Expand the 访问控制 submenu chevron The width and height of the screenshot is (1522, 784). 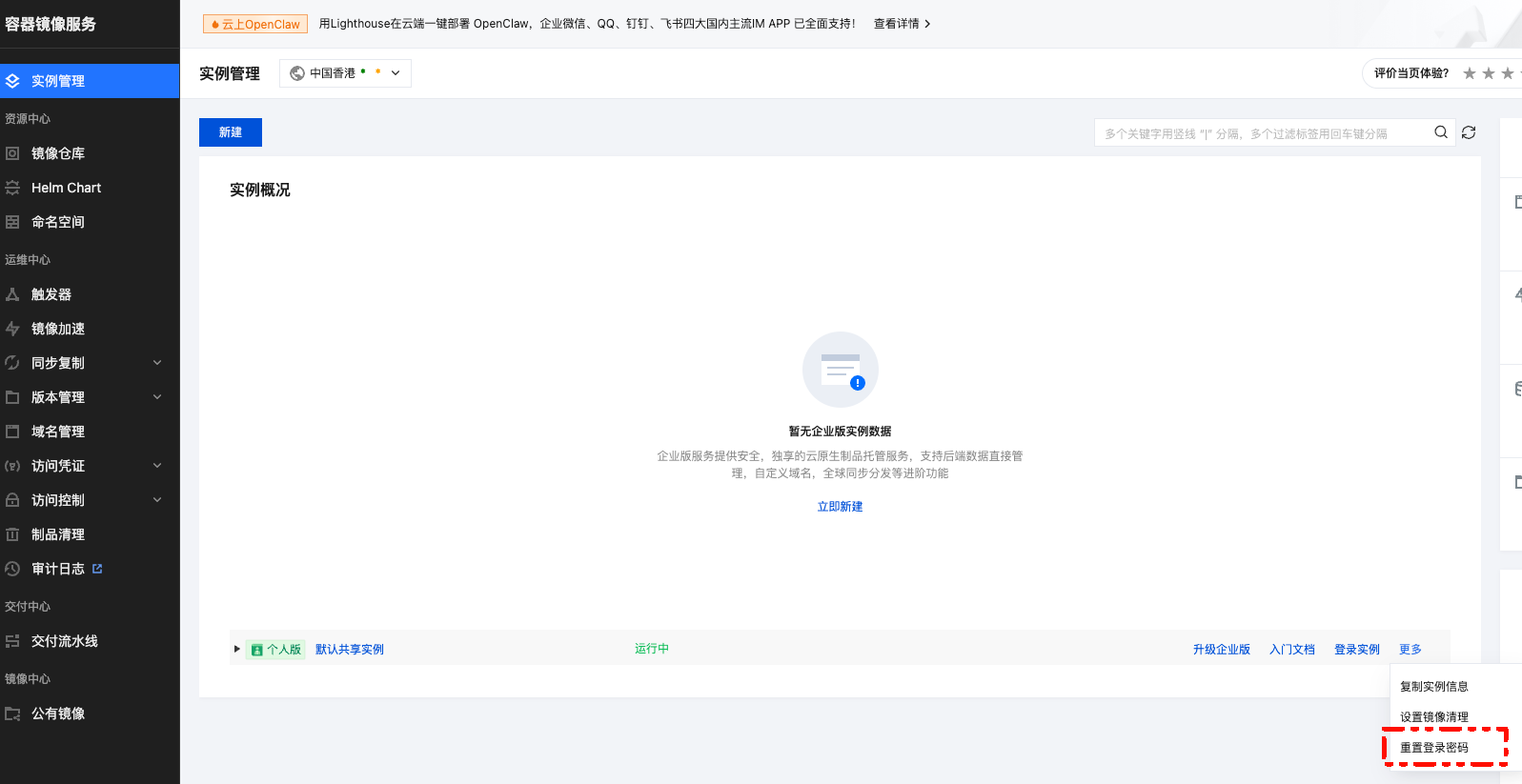[157, 500]
